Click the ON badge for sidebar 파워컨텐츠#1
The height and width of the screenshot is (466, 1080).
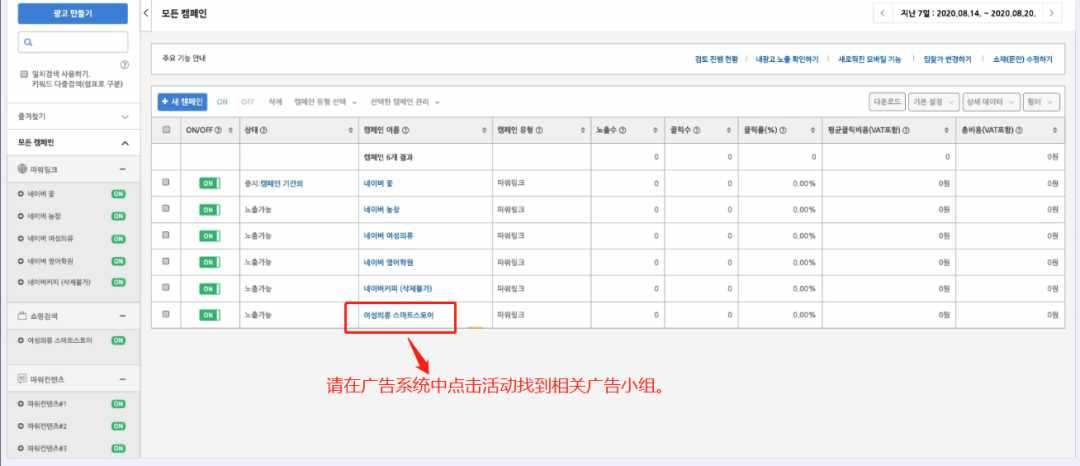[x=118, y=403]
